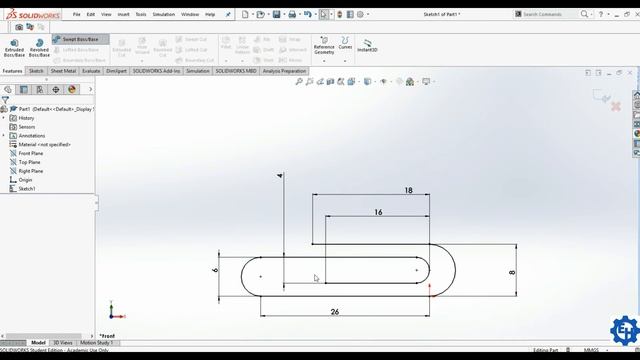Open the DisplayManager tab
This screenshot has width=640, height=360.
[x=72, y=89]
